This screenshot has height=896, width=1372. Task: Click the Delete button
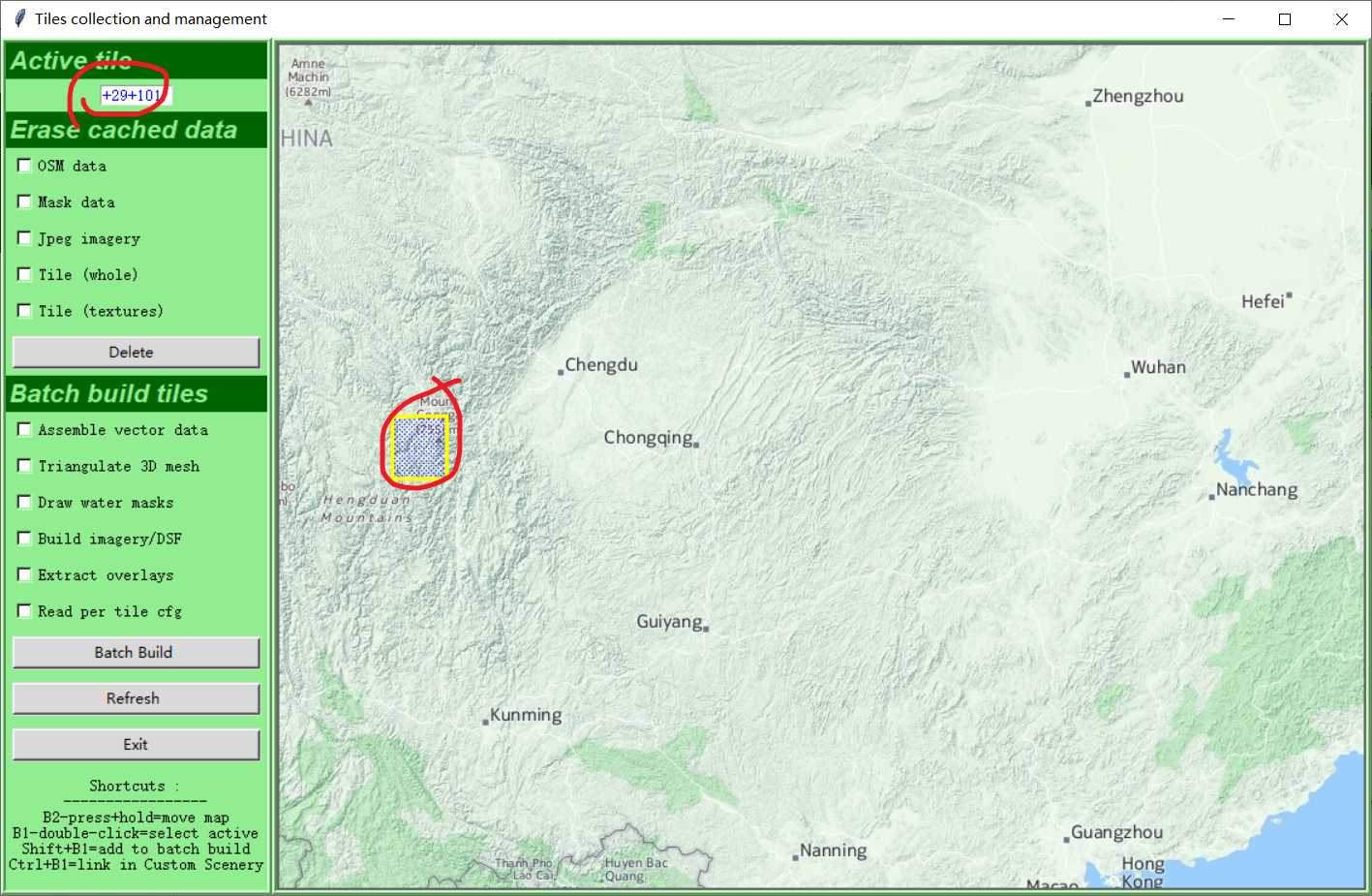[x=136, y=353]
